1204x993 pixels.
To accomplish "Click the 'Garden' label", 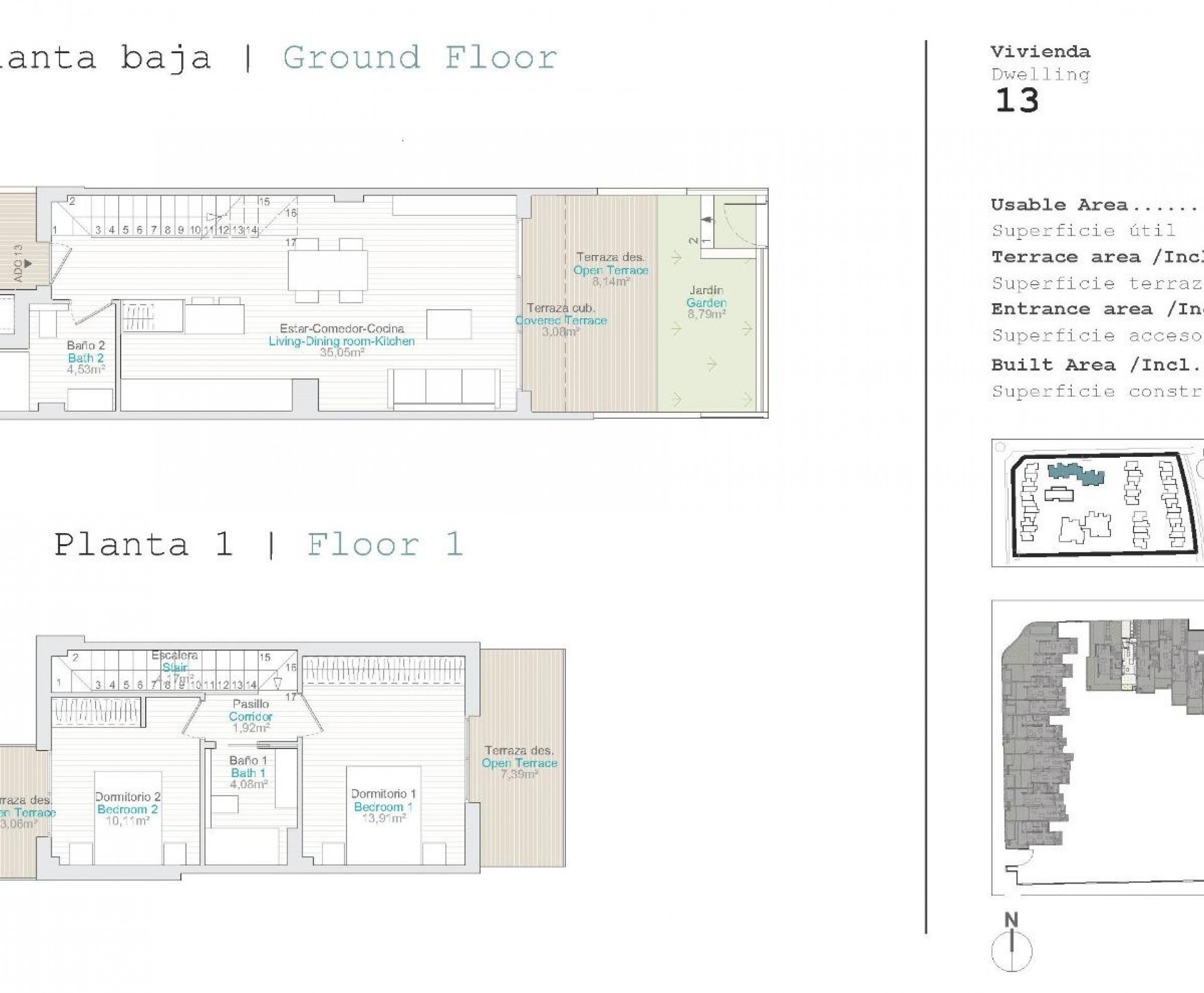I will tap(707, 303).
